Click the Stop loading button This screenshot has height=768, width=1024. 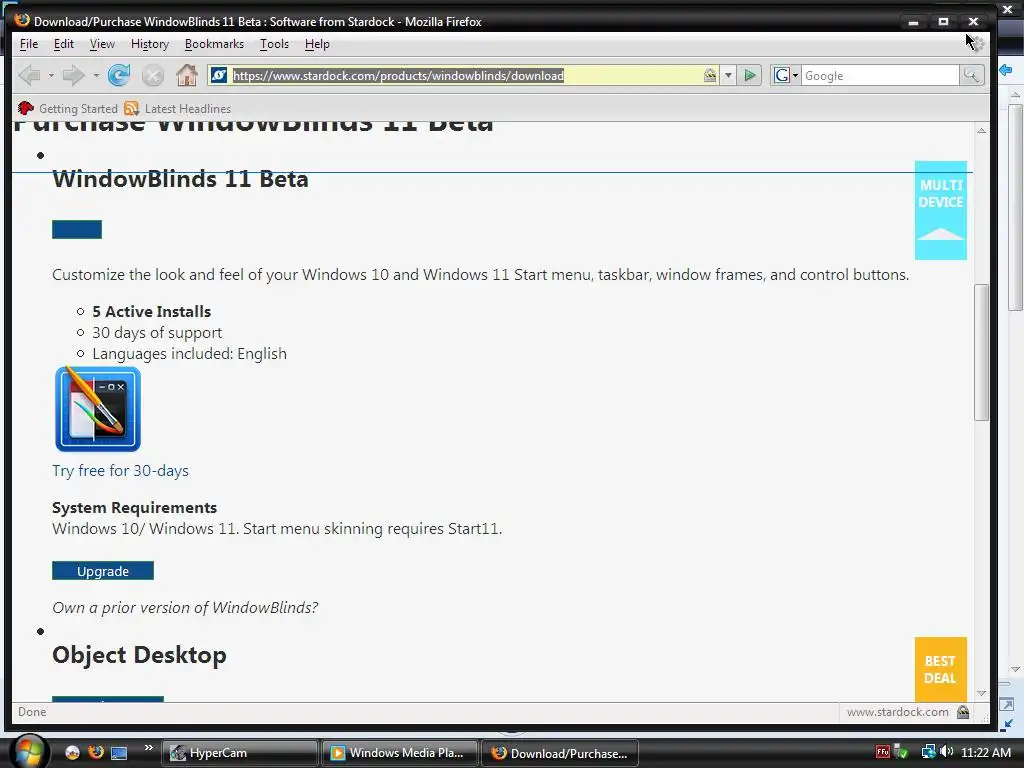pyautogui.click(x=153, y=76)
